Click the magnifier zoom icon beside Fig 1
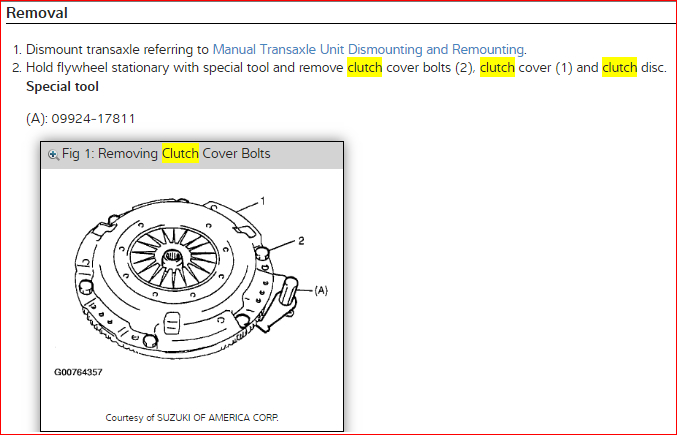This screenshot has width=677, height=435. pyautogui.click(x=53, y=155)
